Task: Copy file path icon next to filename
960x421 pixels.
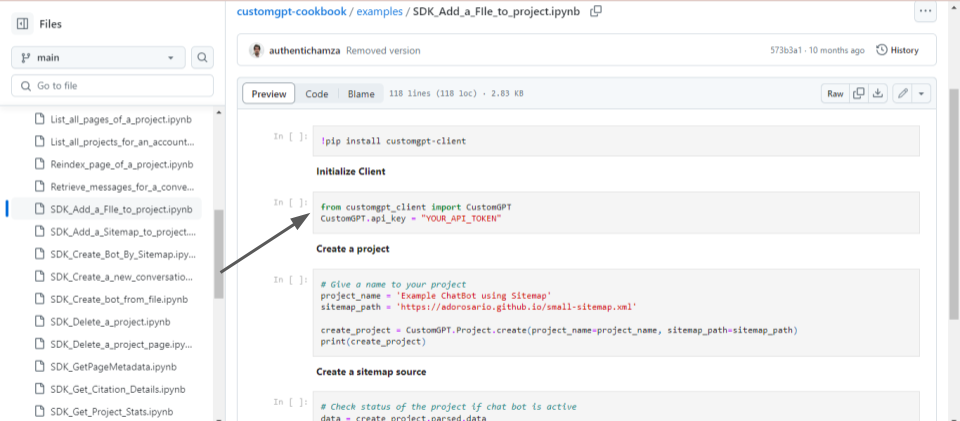Action: (596, 11)
